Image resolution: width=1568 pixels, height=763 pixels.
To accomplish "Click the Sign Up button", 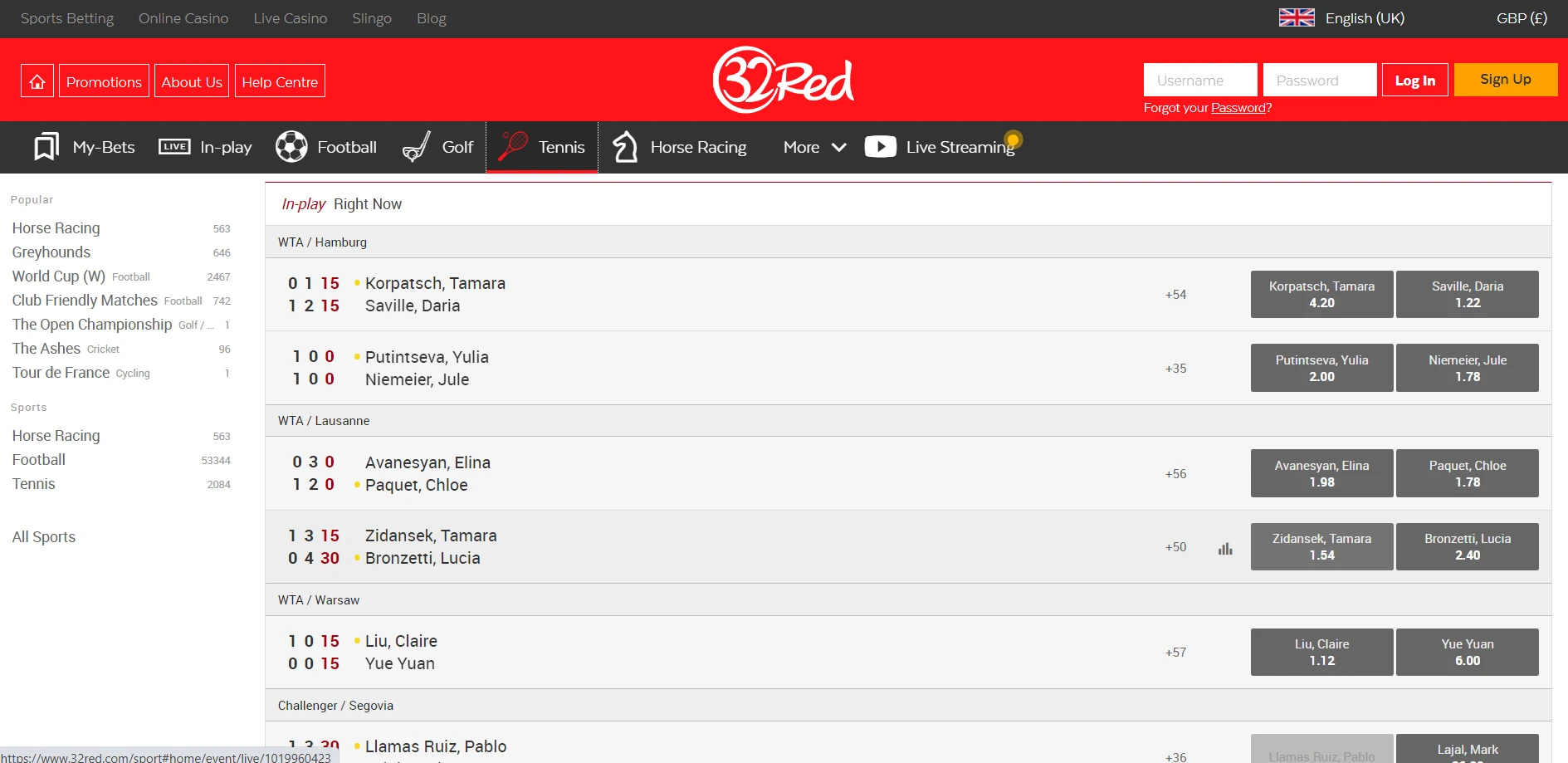I will coord(1506,80).
